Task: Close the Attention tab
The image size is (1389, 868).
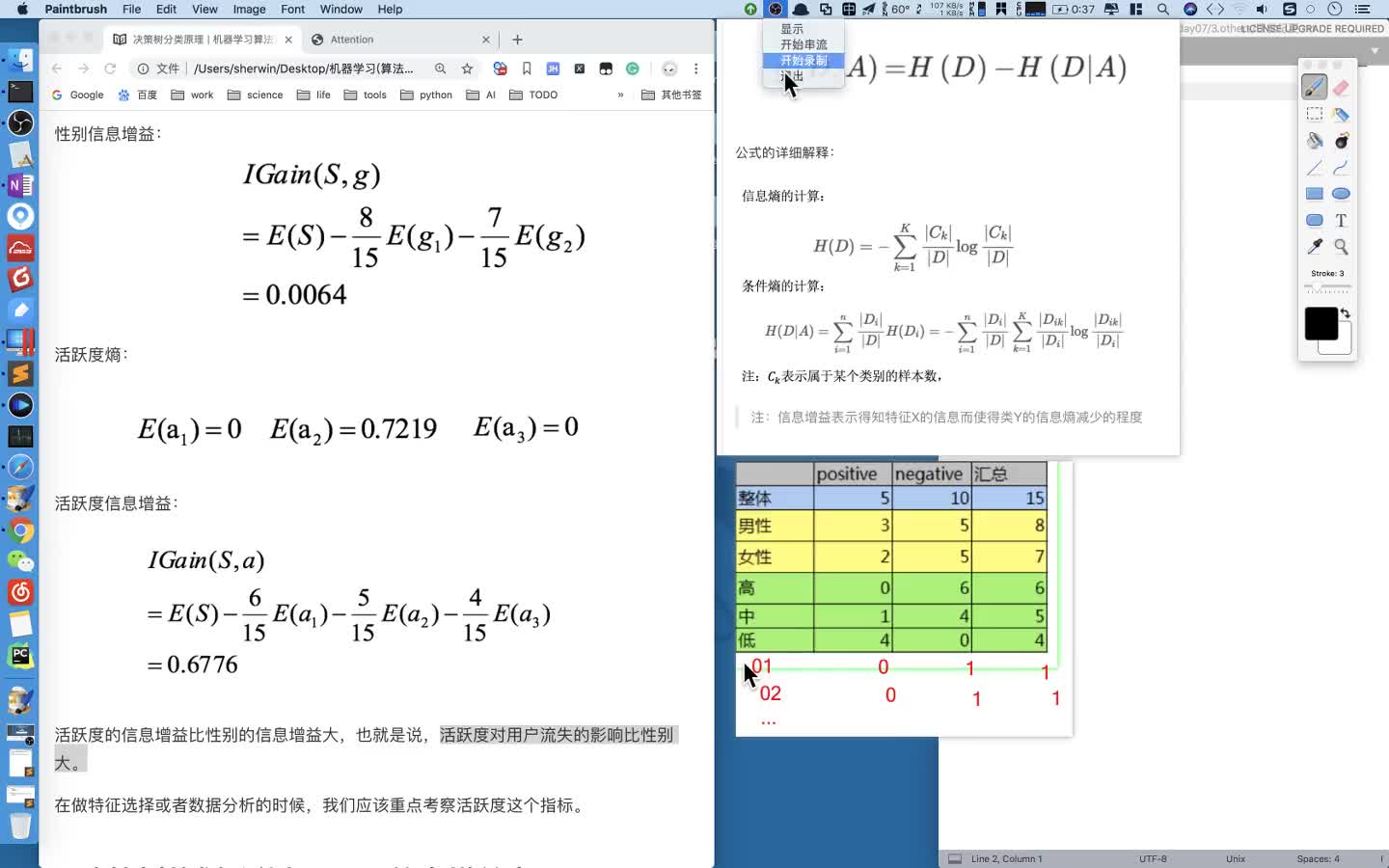Action: point(486,40)
